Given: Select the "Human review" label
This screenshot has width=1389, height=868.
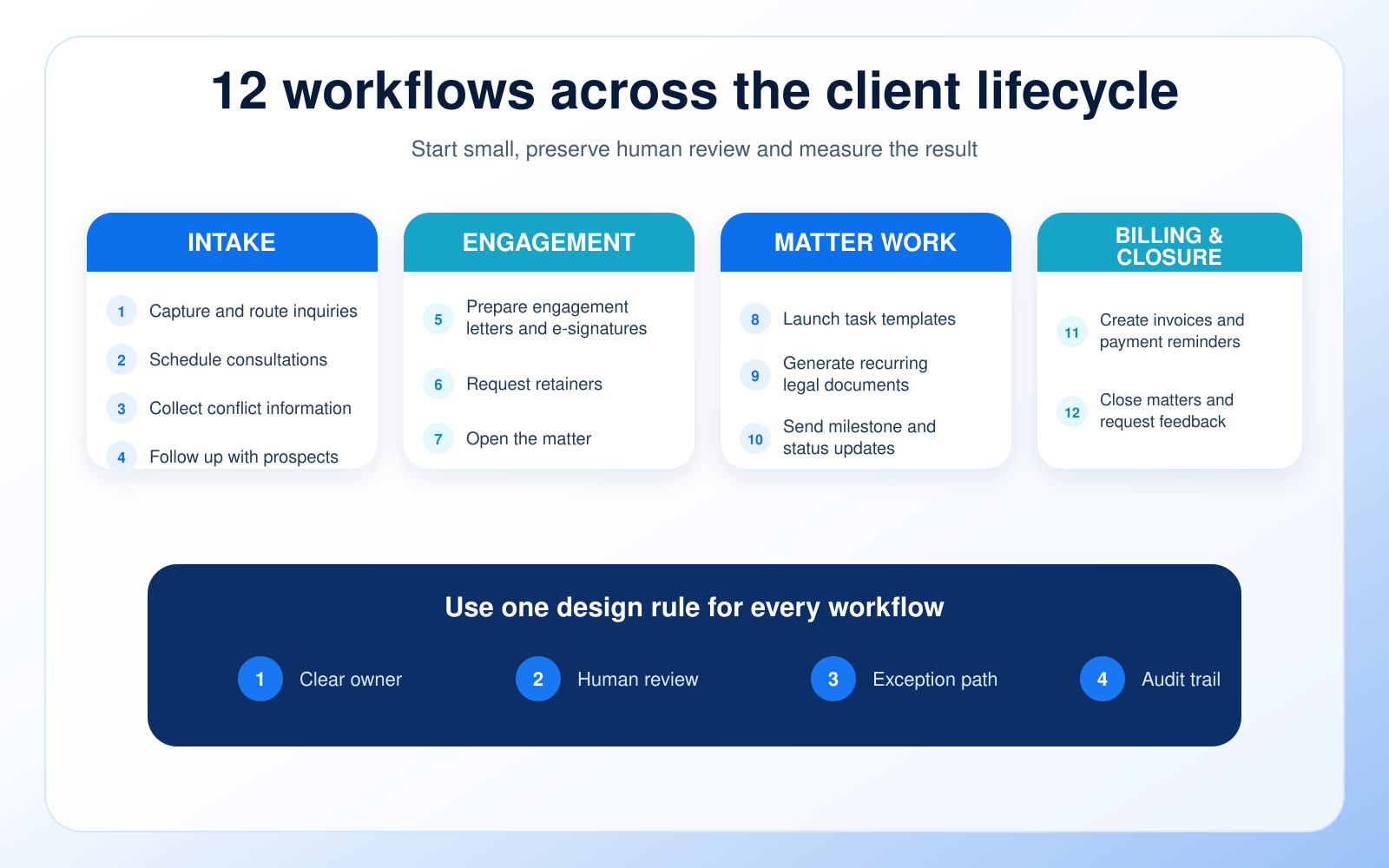Looking at the screenshot, I should click(638, 679).
